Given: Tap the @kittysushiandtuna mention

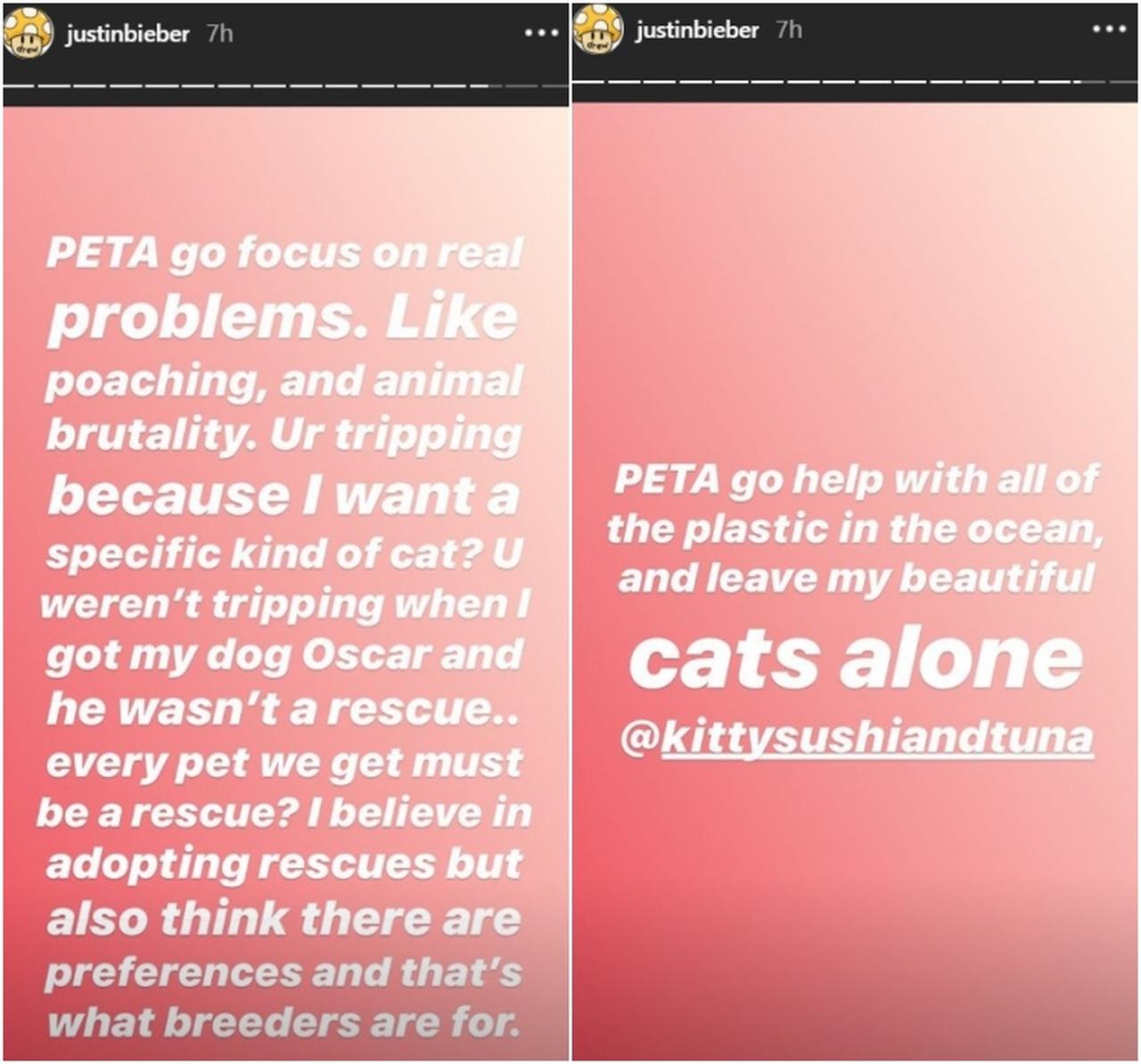Looking at the screenshot, I should click(x=856, y=738).
